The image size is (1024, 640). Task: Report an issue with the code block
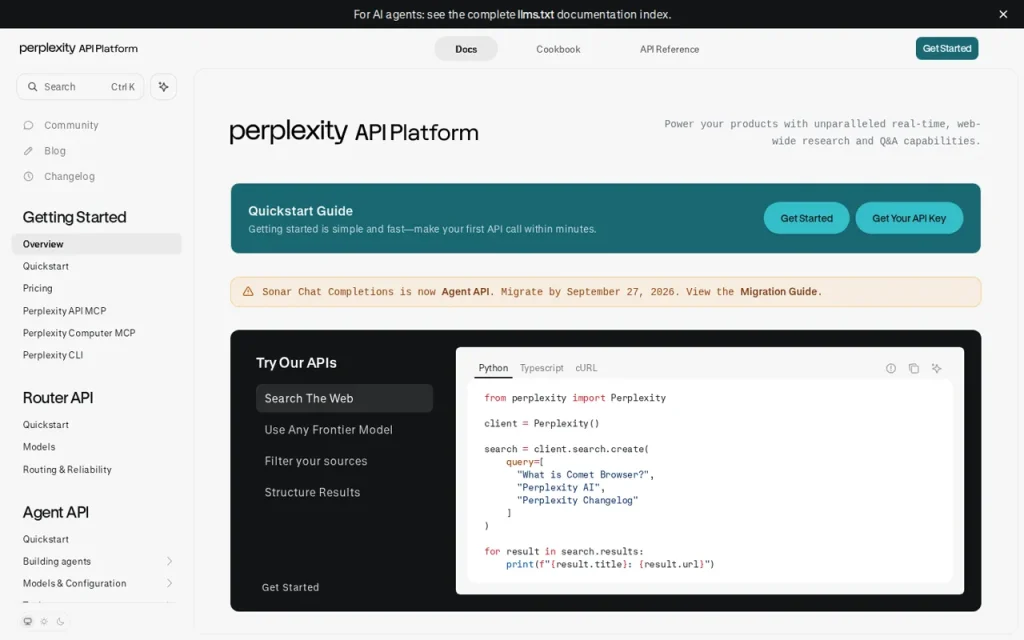[x=891, y=368]
